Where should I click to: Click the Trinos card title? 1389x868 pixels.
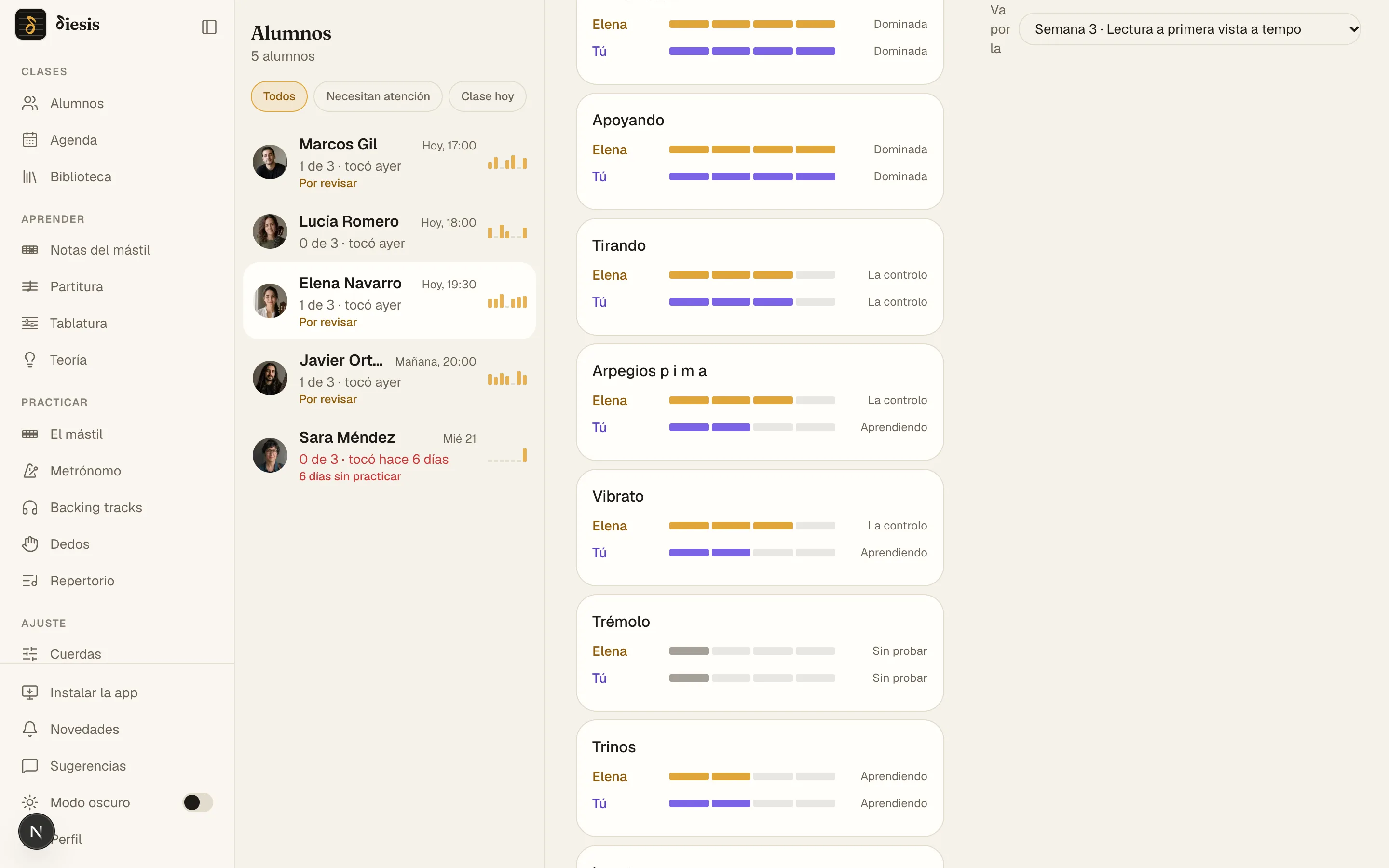click(x=614, y=747)
